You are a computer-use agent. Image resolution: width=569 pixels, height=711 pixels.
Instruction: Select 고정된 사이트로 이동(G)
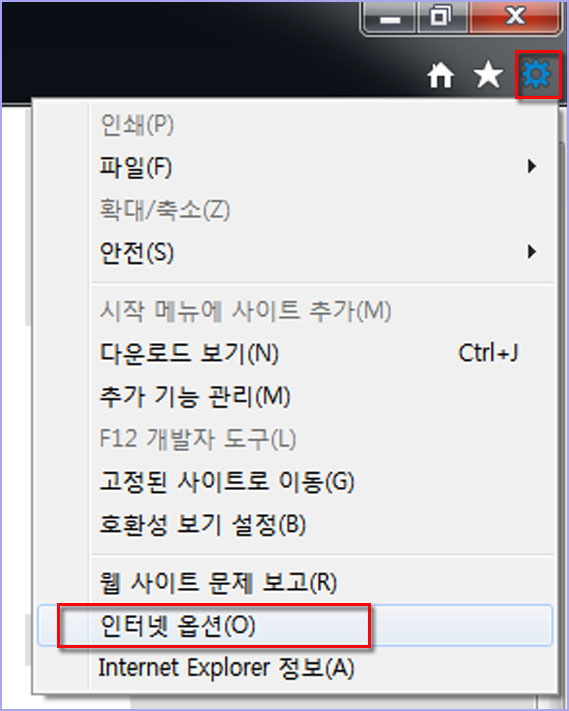tap(295, 482)
